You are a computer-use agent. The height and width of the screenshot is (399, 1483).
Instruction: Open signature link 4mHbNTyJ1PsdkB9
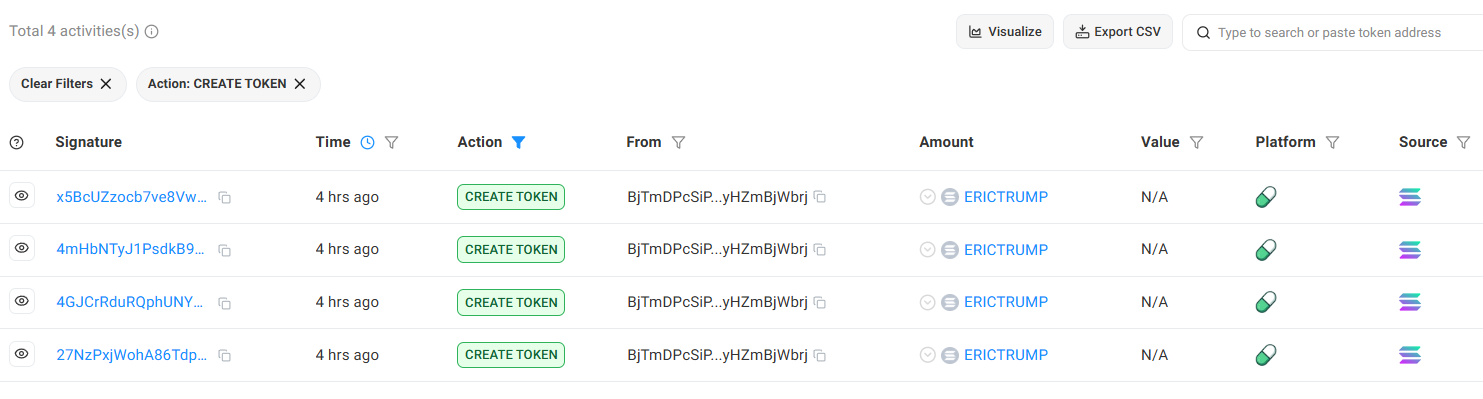132,249
